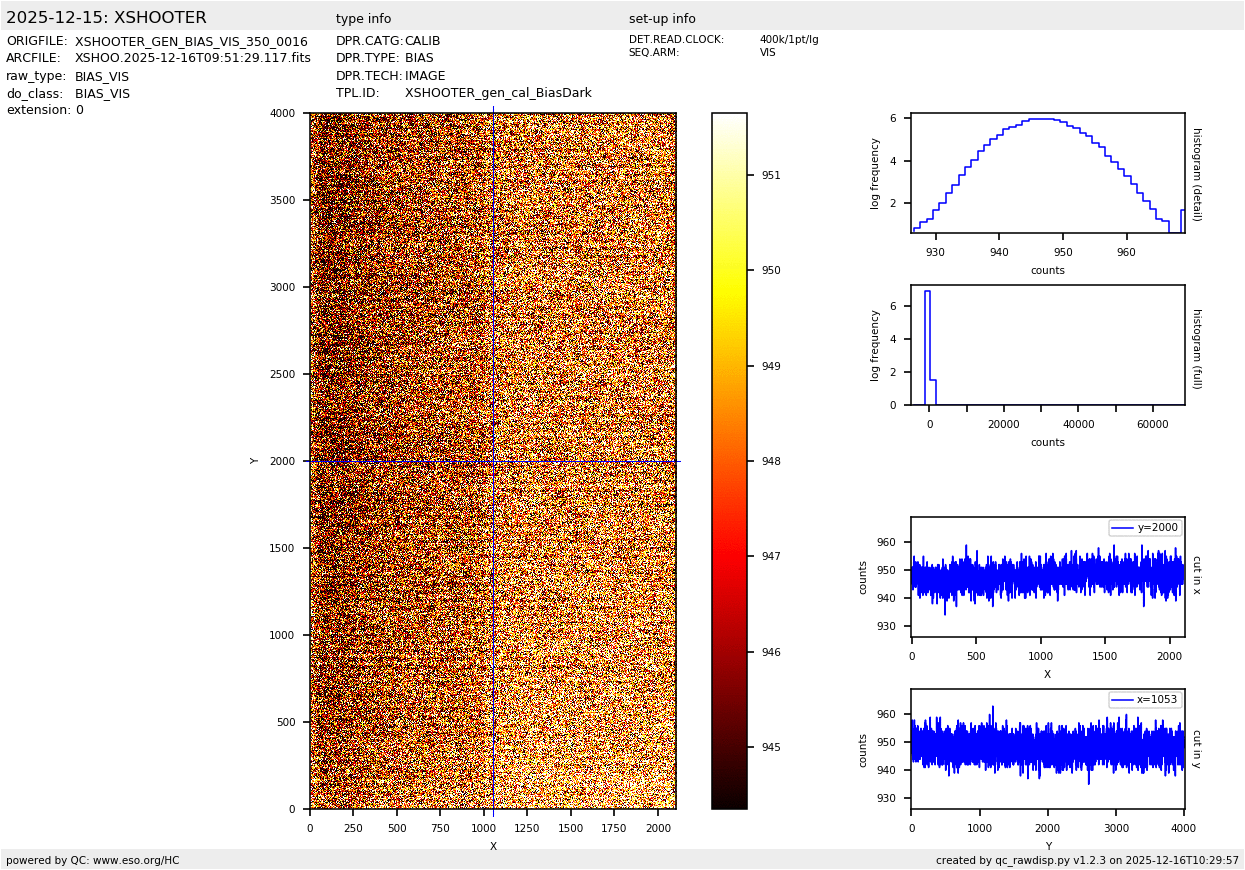The image size is (1245, 870).
Task: Click the DET.READ.CLOCK value 400k/1pt/lg
Action: click(788, 40)
